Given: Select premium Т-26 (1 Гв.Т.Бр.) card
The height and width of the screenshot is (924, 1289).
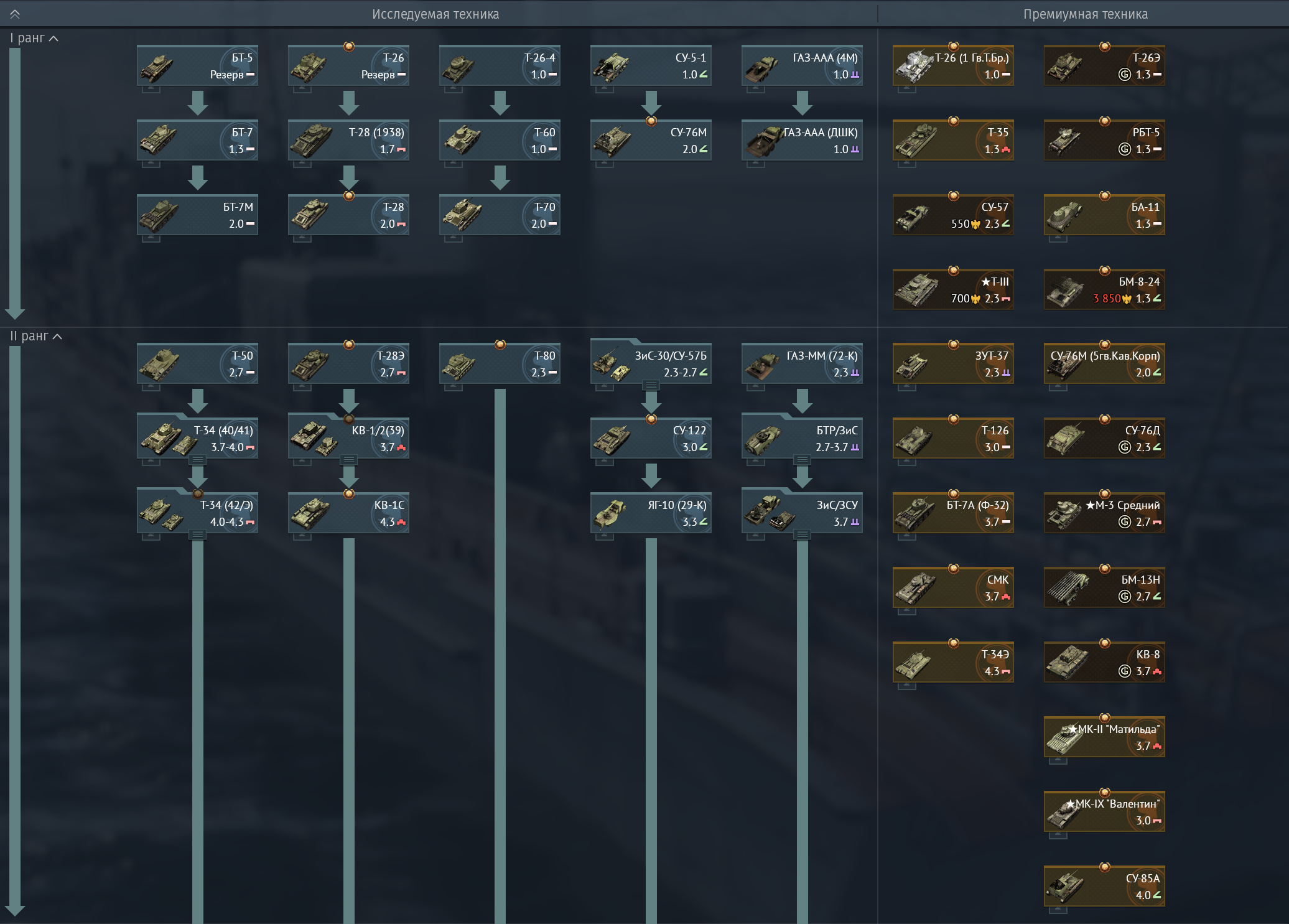Looking at the screenshot, I should click(x=954, y=65).
